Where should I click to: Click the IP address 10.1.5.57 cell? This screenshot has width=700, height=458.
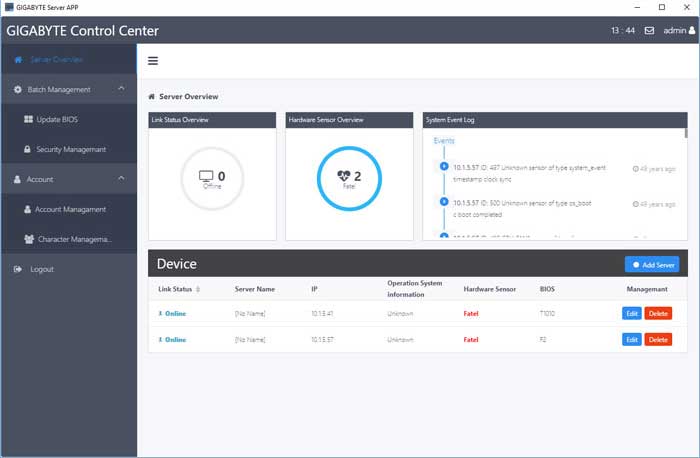tap(322, 340)
